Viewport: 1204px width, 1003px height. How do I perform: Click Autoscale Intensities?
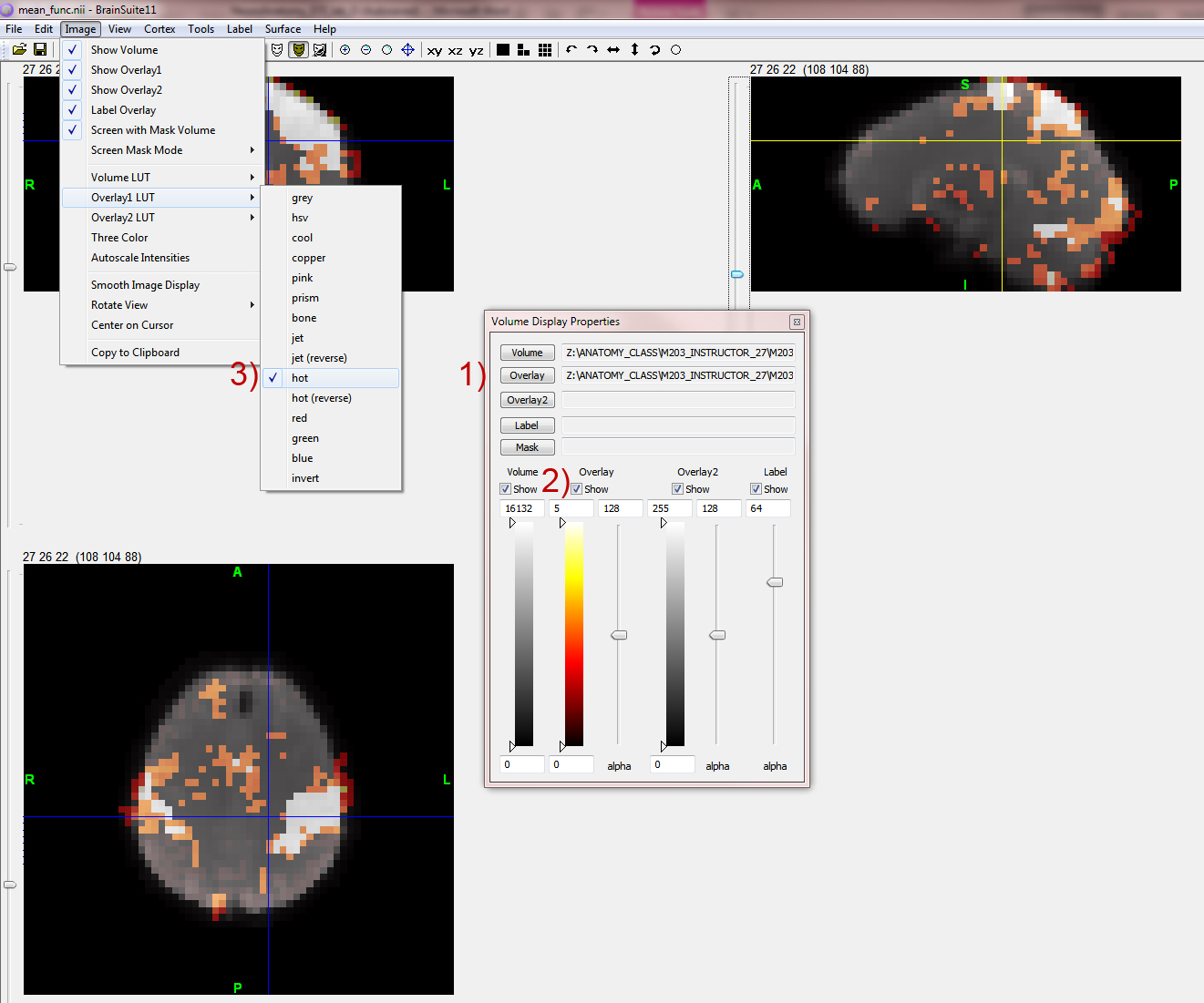(x=162, y=258)
